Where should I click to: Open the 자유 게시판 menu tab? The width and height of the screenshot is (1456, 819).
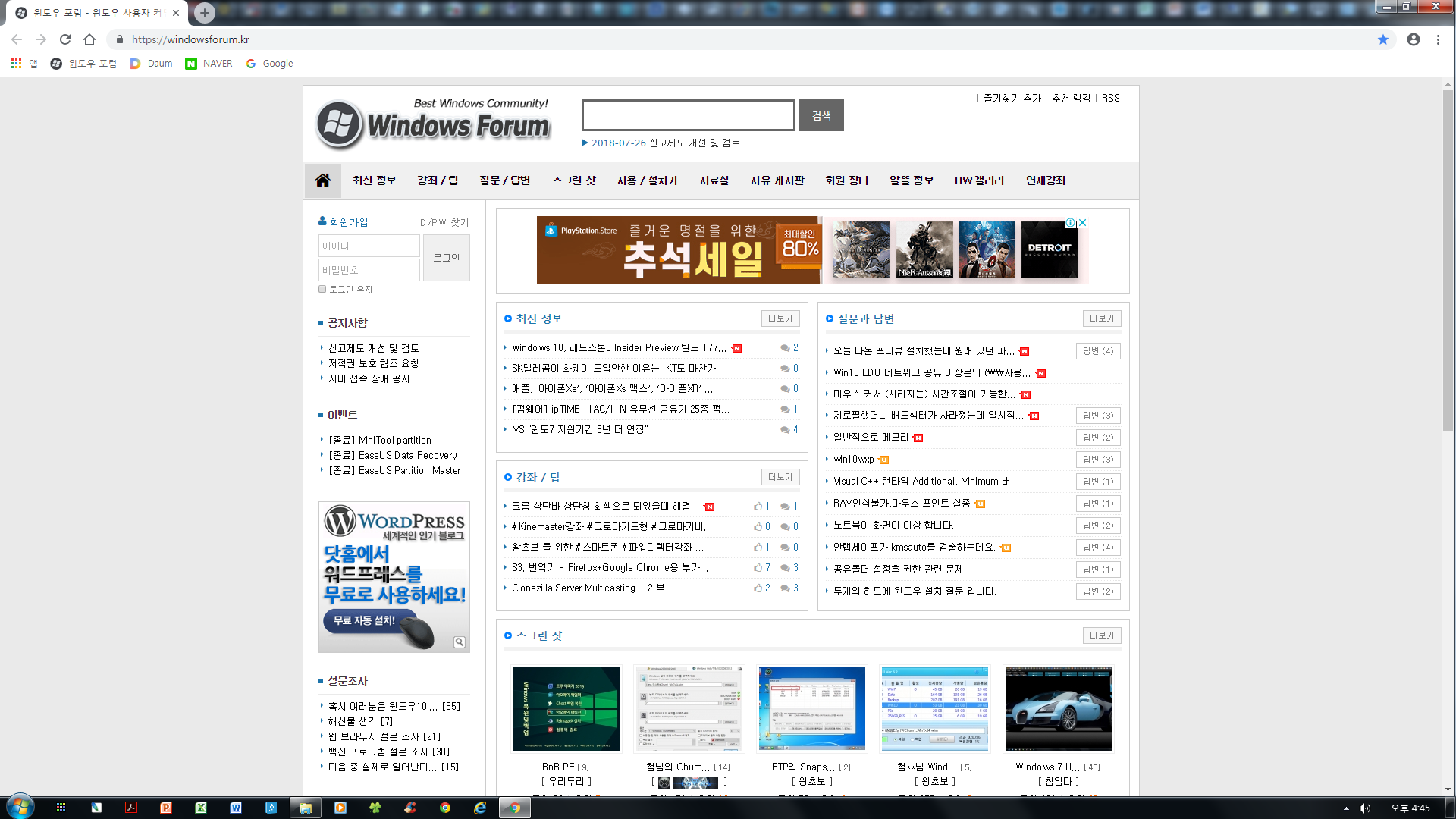[777, 180]
